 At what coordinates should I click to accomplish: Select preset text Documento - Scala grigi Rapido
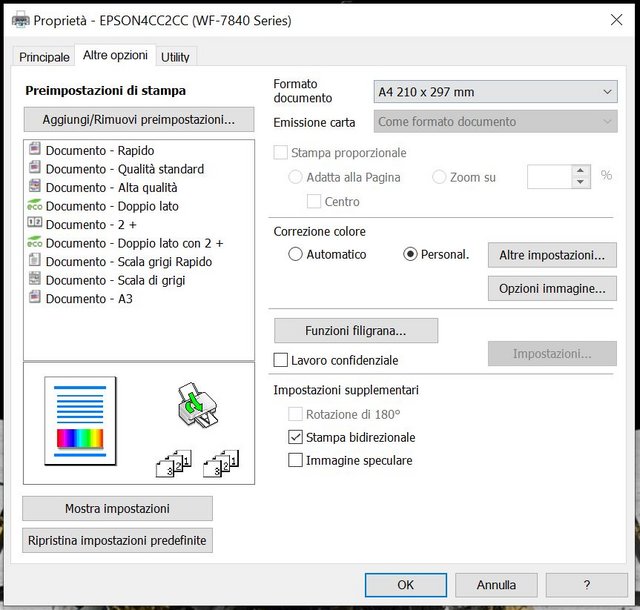129,261
